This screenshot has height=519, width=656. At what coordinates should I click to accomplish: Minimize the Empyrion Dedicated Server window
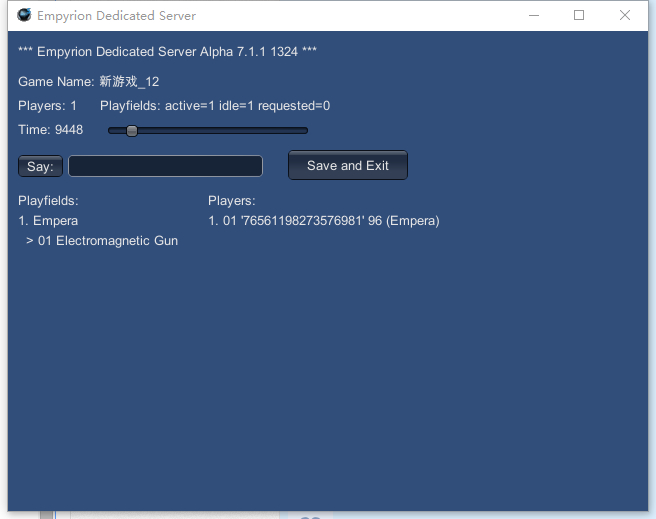(534, 15)
